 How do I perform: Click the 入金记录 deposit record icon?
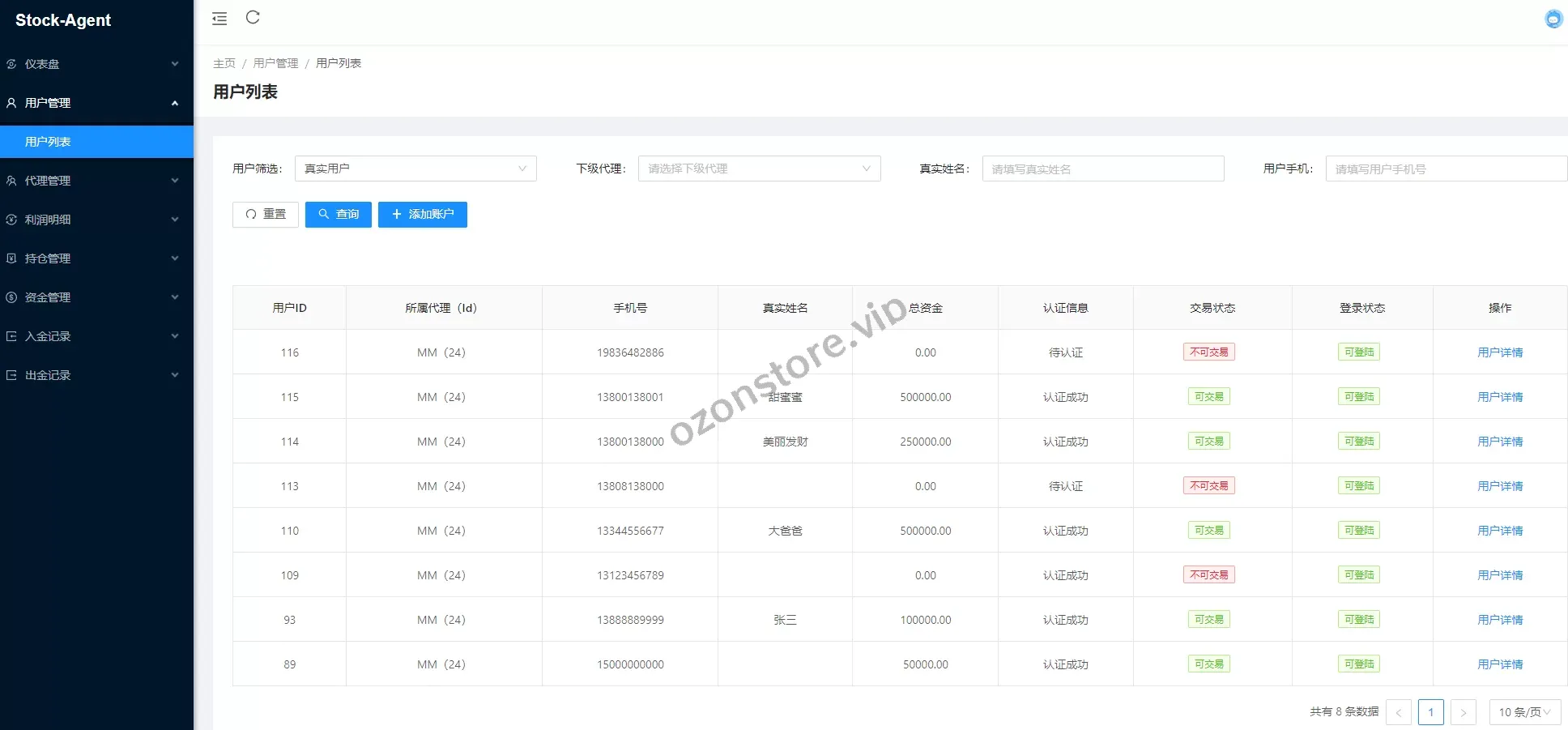point(11,336)
